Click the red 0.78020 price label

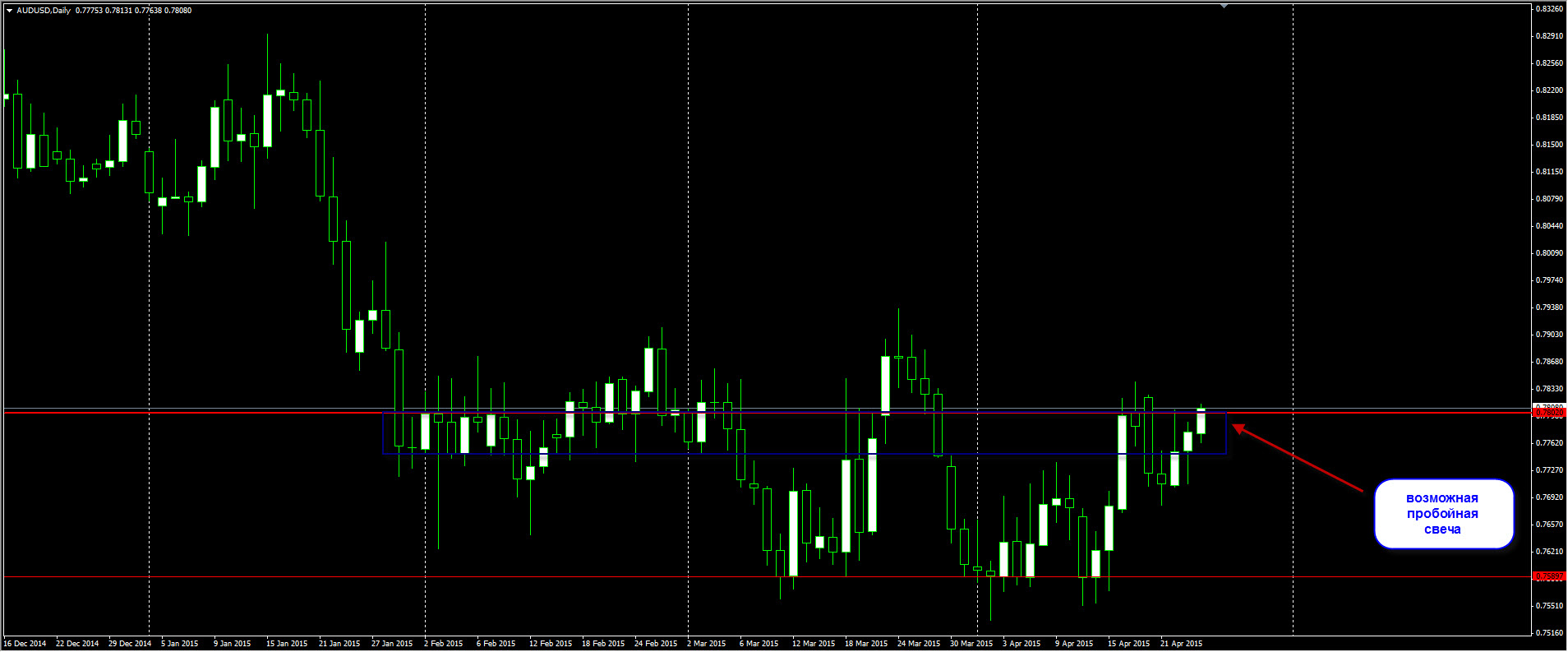[1549, 414]
